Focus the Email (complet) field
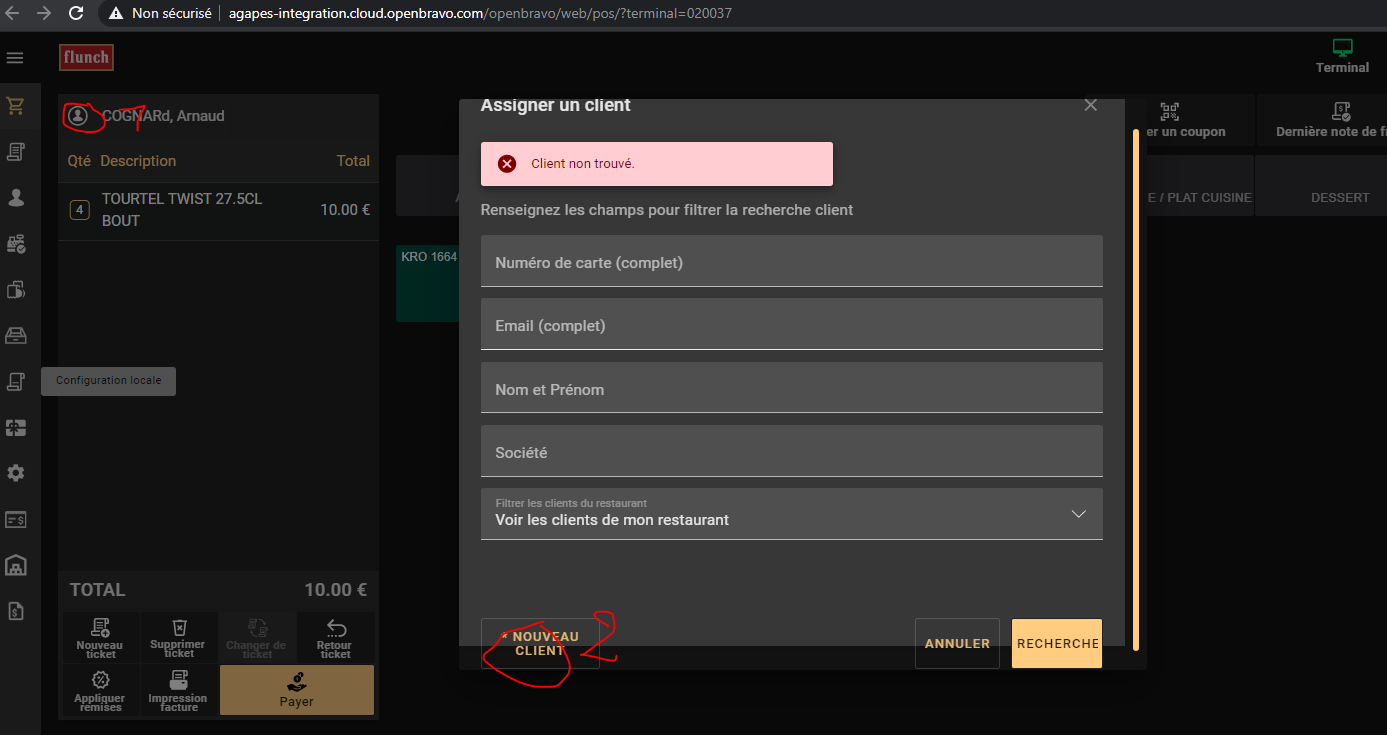This screenshot has width=1387, height=735. point(791,324)
